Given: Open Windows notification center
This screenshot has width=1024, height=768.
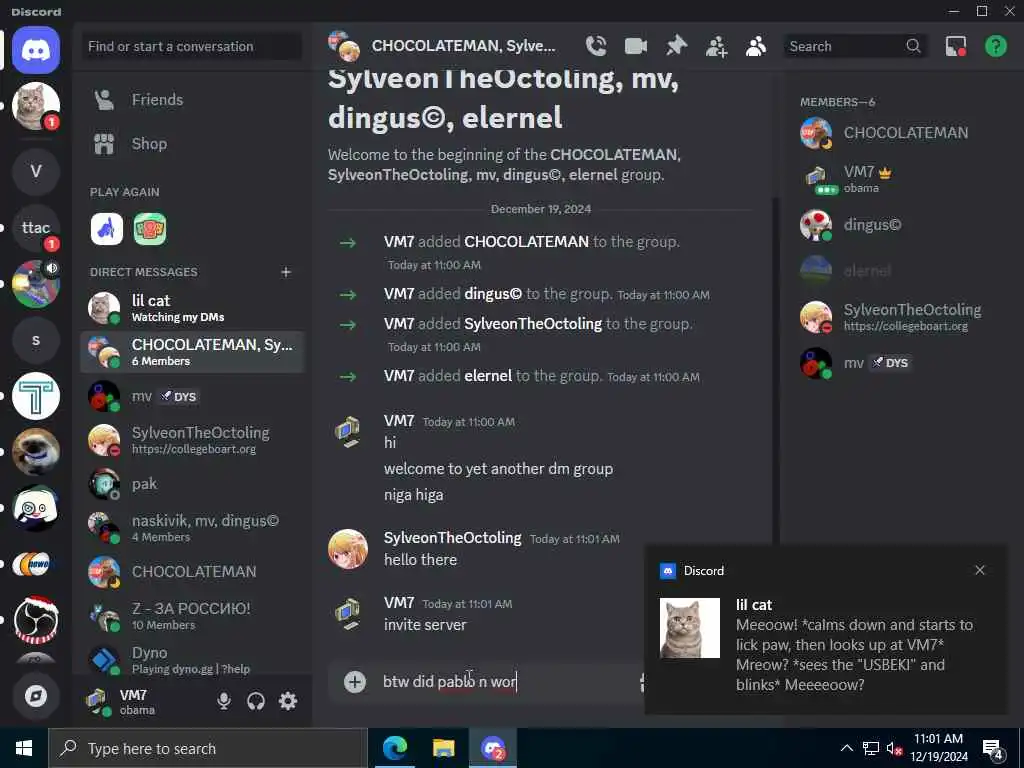Looking at the screenshot, I should [993, 748].
